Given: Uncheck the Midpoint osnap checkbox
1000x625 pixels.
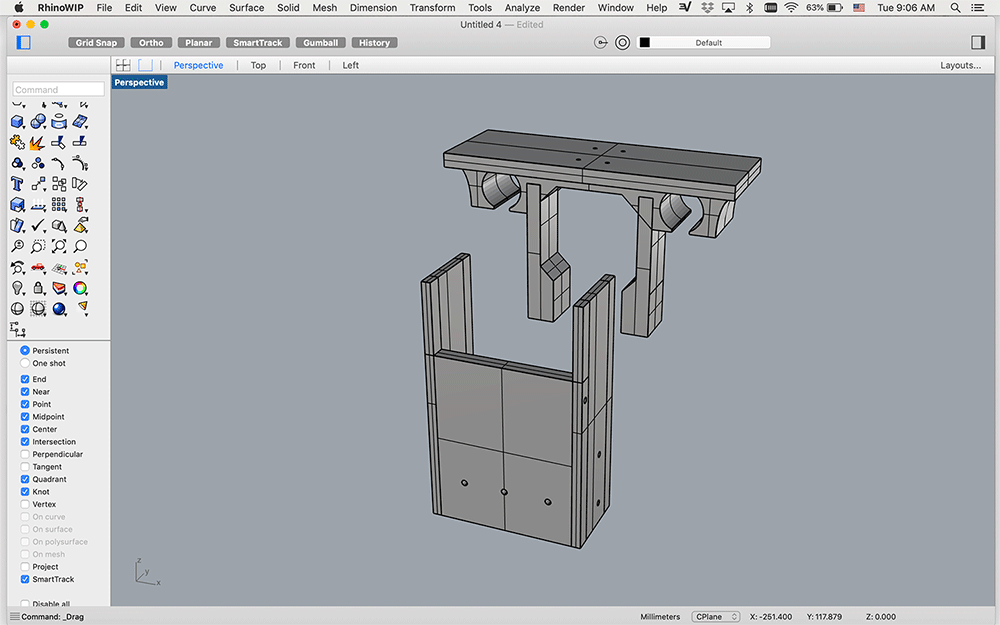Looking at the screenshot, I should tap(25, 417).
